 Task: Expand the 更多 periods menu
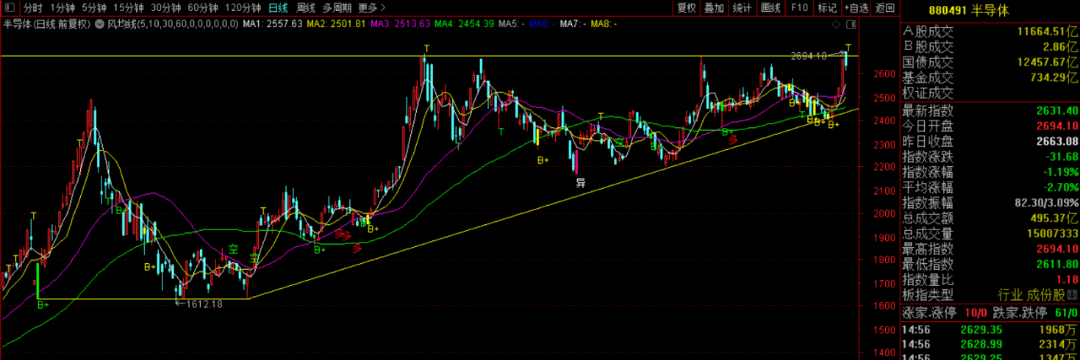pos(370,8)
